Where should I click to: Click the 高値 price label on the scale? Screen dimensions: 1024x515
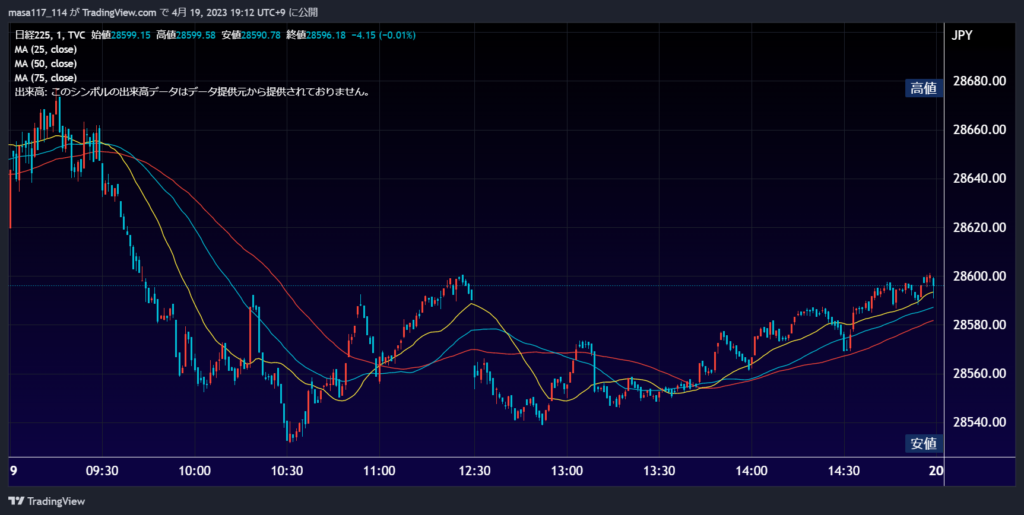[x=923, y=88]
